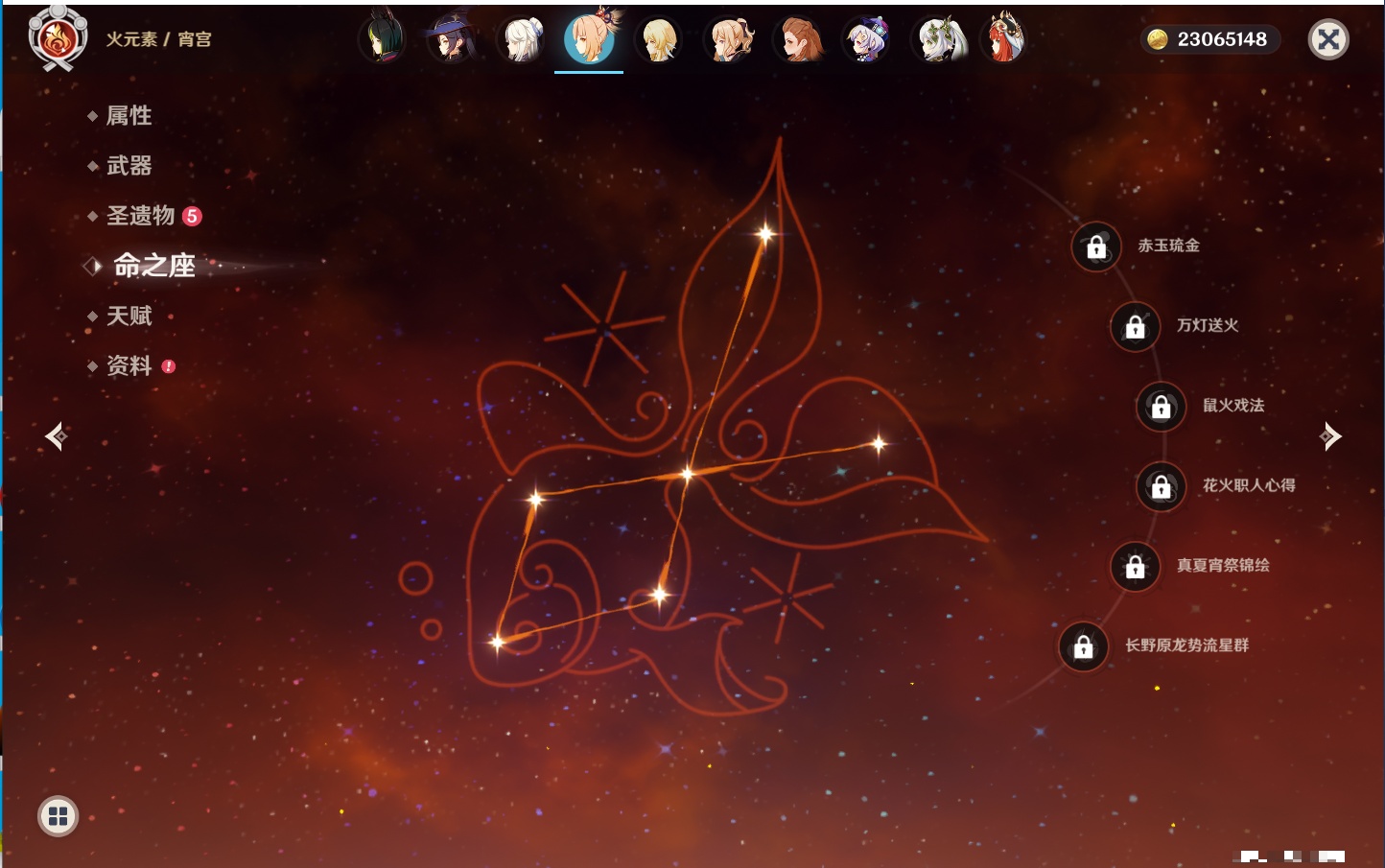Screen dimensions: 1385x868
Task: Open the 天赋 talents menu
Action: tap(129, 316)
